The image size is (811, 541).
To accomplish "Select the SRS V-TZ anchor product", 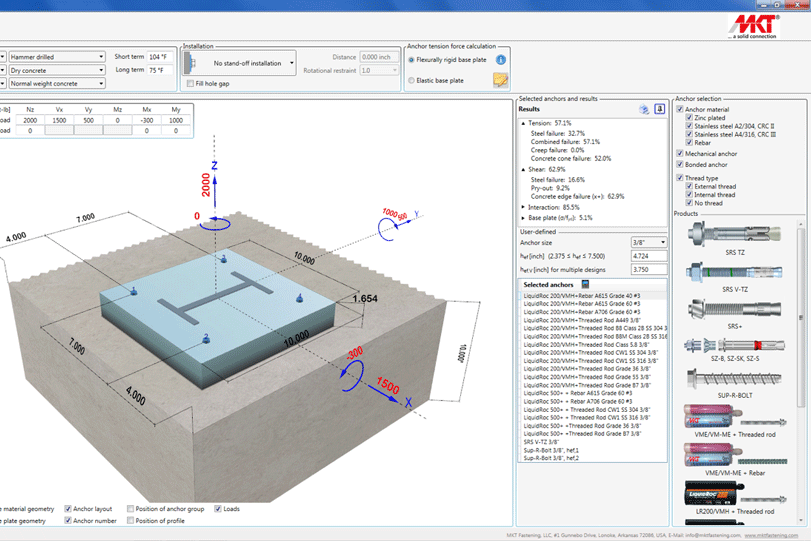I will click(x=734, y=276).
